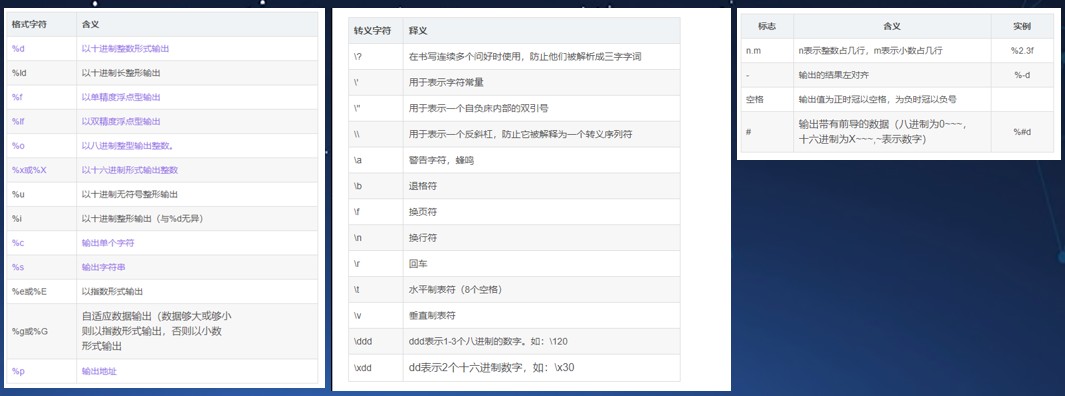Click the 标志 column header
This screenshot has width=1065, height=396.
pyautogui.click(x=767, y=26)
